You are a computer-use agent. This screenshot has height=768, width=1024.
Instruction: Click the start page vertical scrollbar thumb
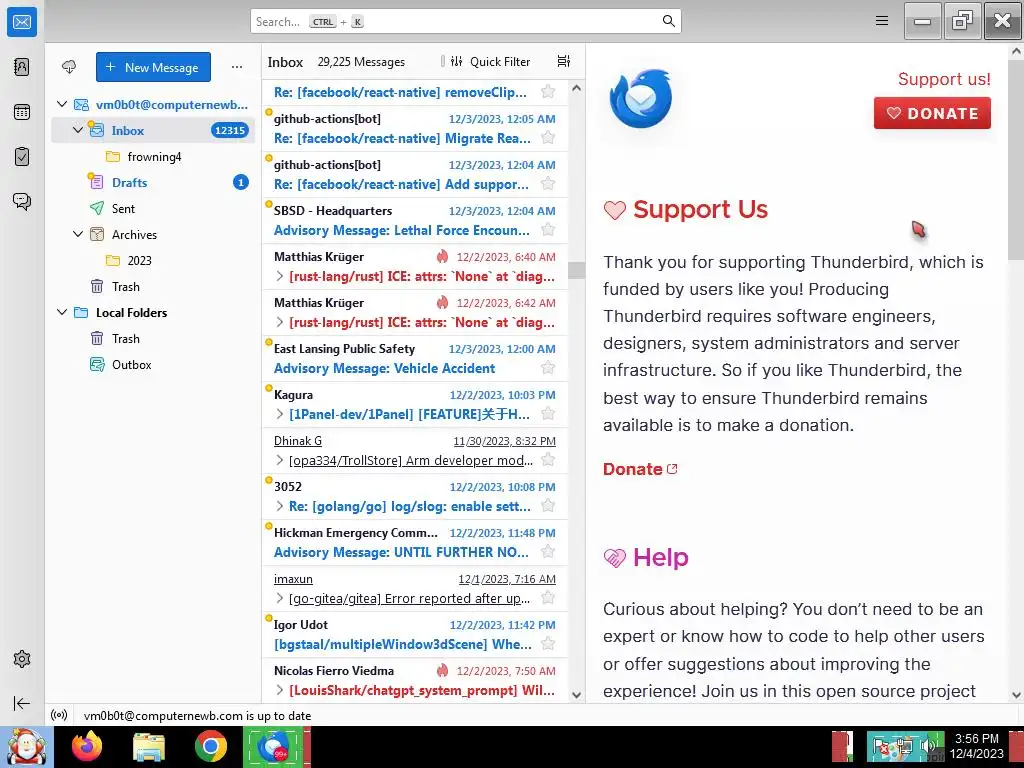pyautogui.click(x=1016, y=160)
